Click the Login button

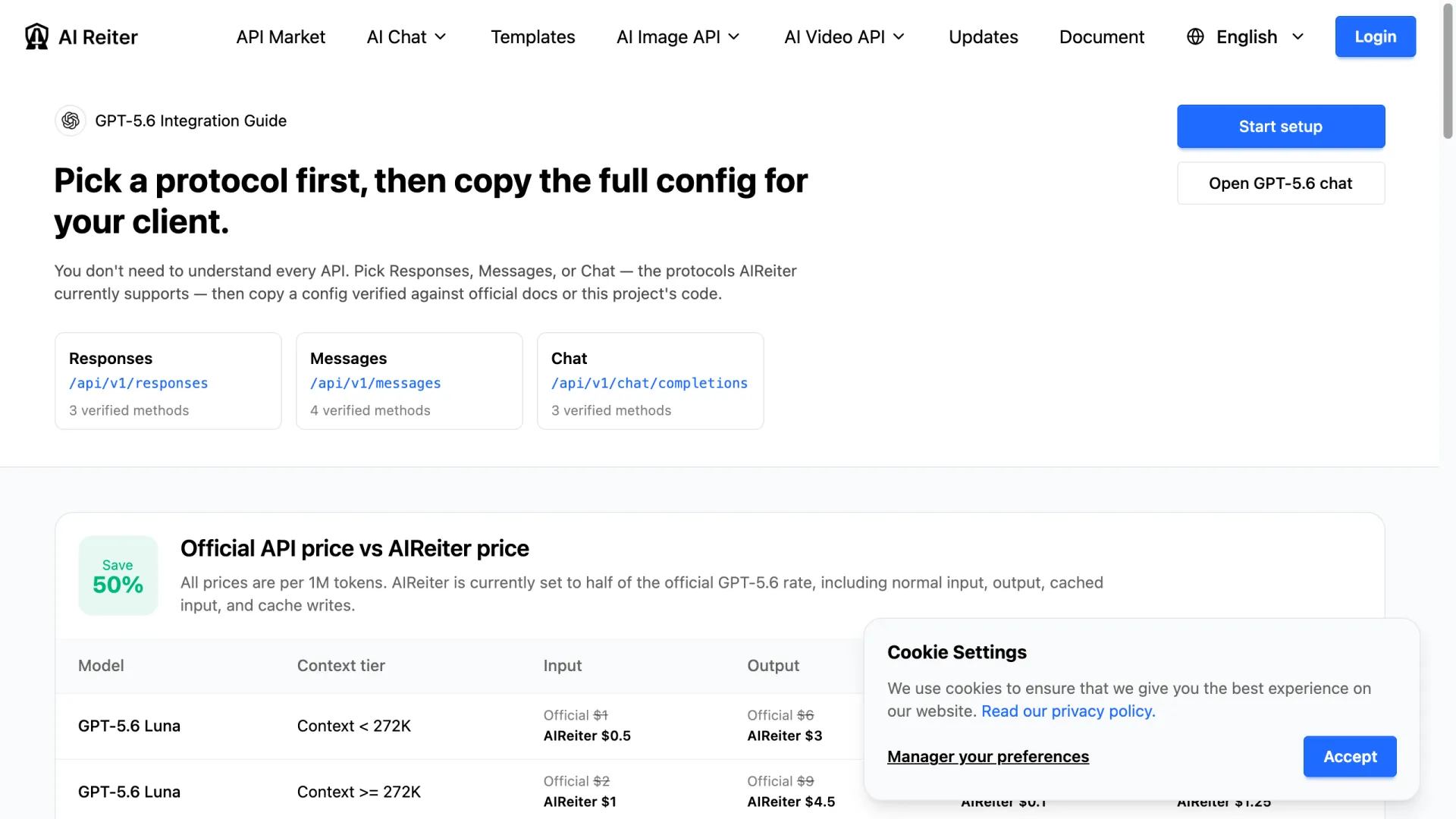tap(1375, 36)
